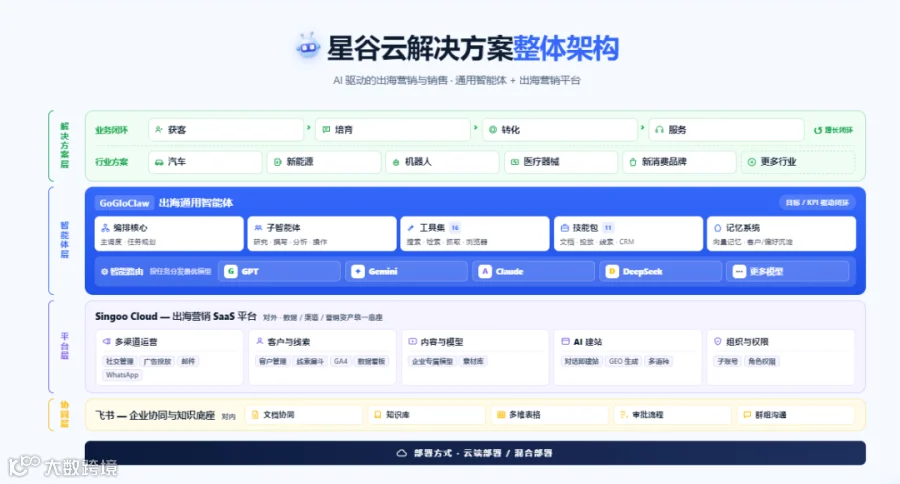The width and height of the screenshot is (900, 484).
Task: Click the 业务闭环 row label
Action: tap(111, 130)
